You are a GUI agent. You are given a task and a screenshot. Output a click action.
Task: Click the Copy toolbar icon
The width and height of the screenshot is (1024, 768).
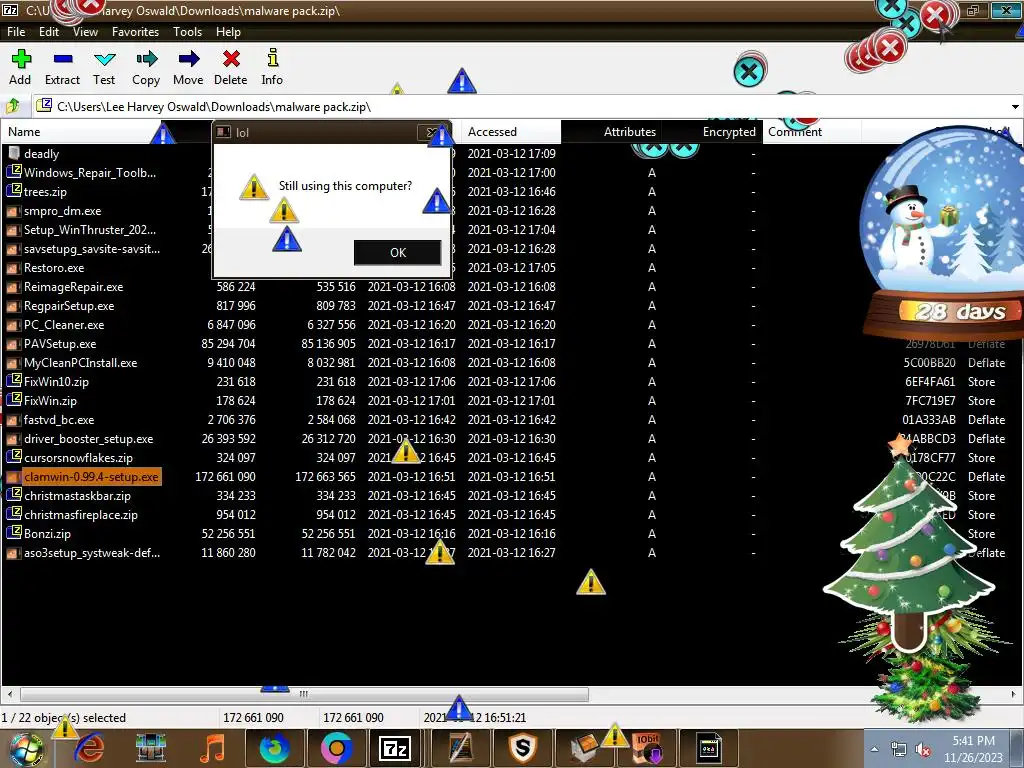click(x=146, y=67)
